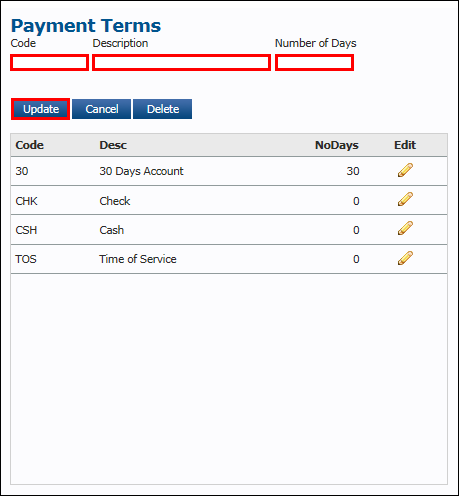The height and width of the screenshot is (496, 459).
Task: Edit the 30 Days Account payment term
Action: coord(405,170)
